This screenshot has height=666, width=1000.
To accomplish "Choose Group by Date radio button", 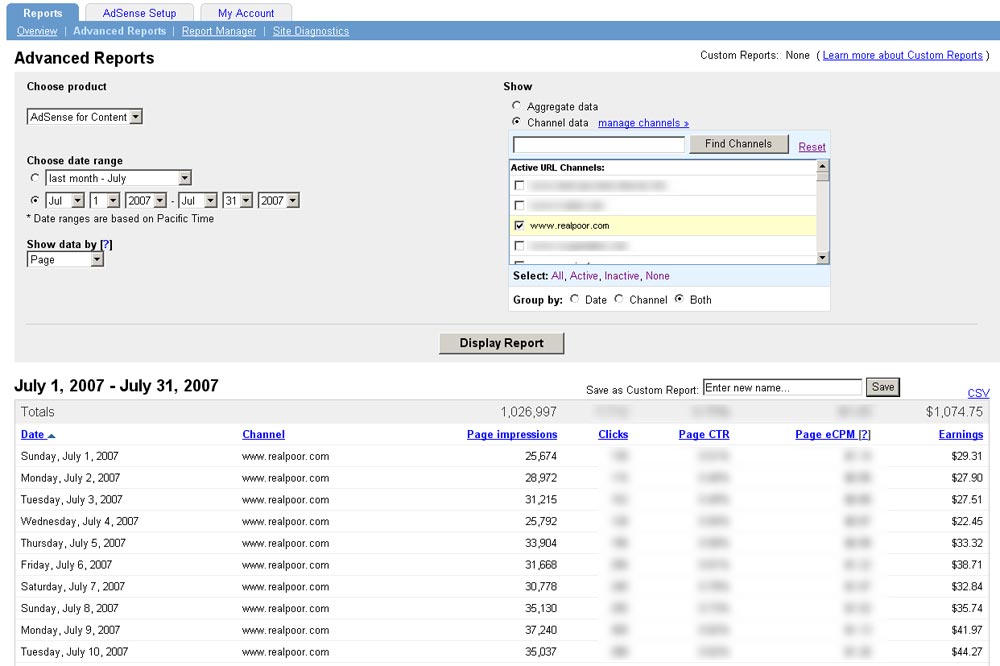I will 574,299.
